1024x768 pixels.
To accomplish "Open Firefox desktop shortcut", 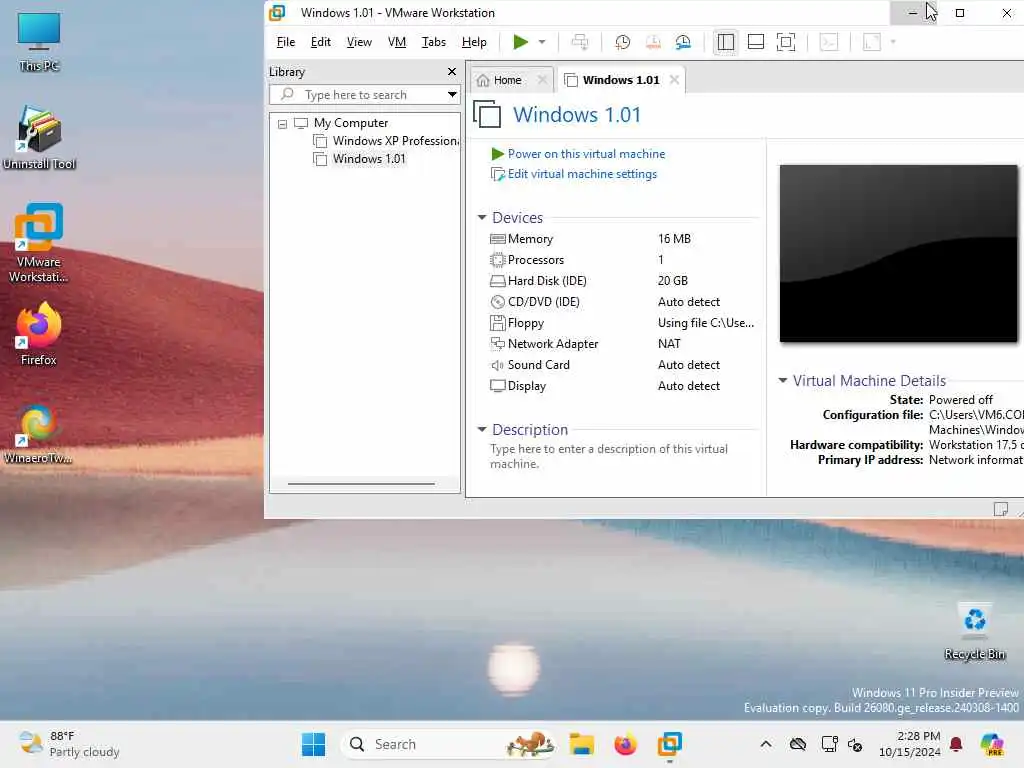I will click(39, 334).
